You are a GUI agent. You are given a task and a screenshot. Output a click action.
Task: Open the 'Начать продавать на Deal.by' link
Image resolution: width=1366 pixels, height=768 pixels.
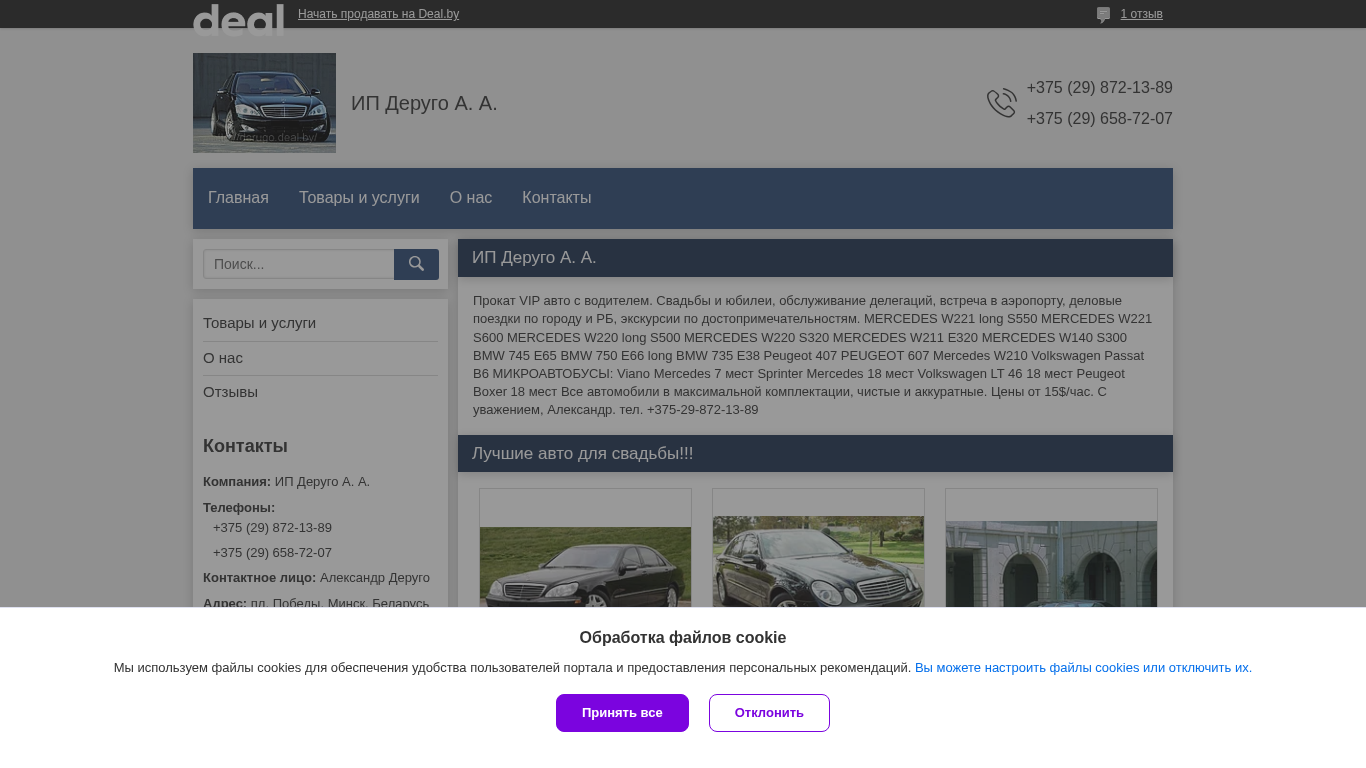pyautogui.click(x=378, y=14)
